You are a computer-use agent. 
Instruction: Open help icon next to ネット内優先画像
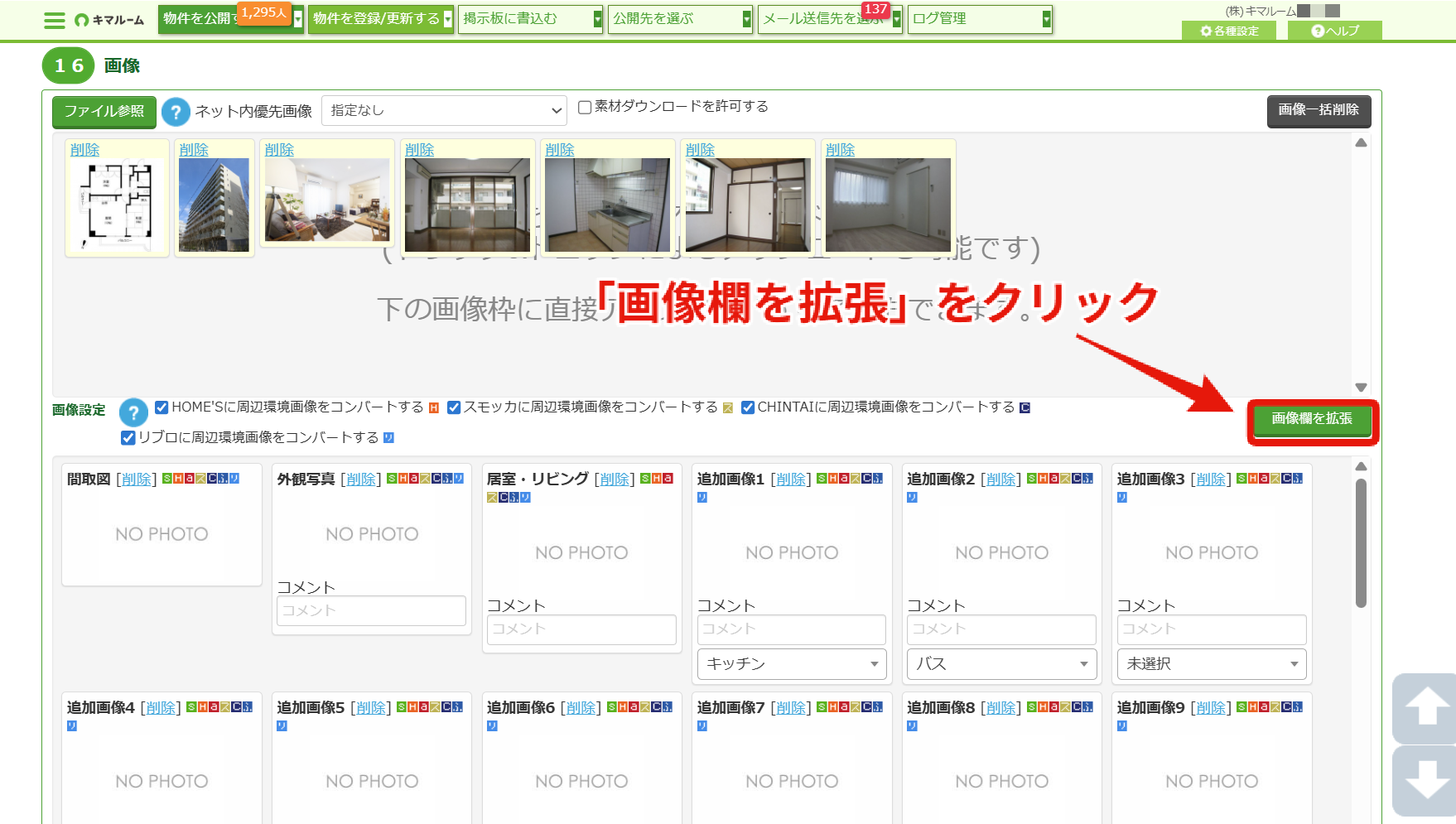tap(176, 111)
